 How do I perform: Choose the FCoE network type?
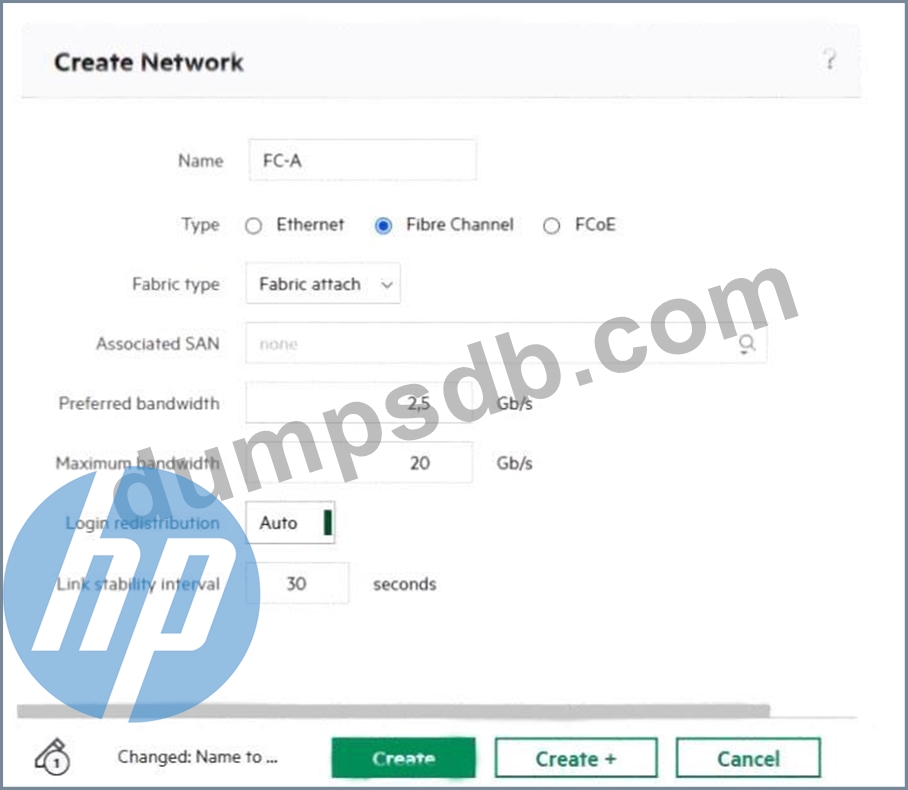551,225
